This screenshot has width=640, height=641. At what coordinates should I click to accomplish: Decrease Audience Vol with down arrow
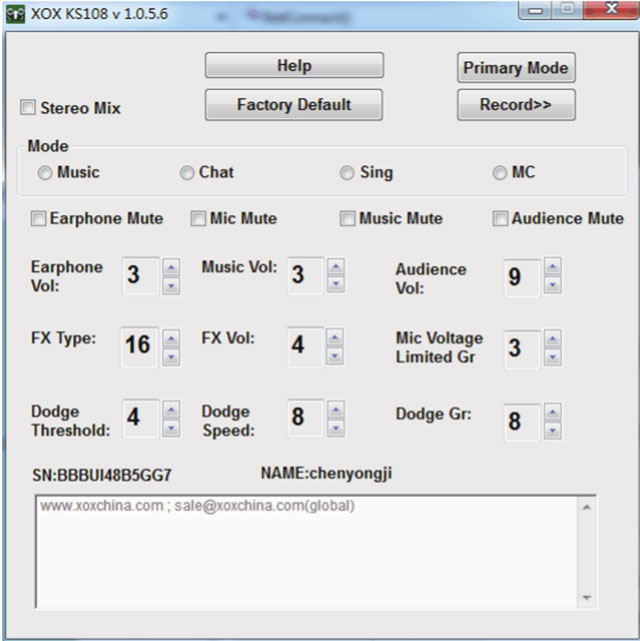tap(553, 285)
